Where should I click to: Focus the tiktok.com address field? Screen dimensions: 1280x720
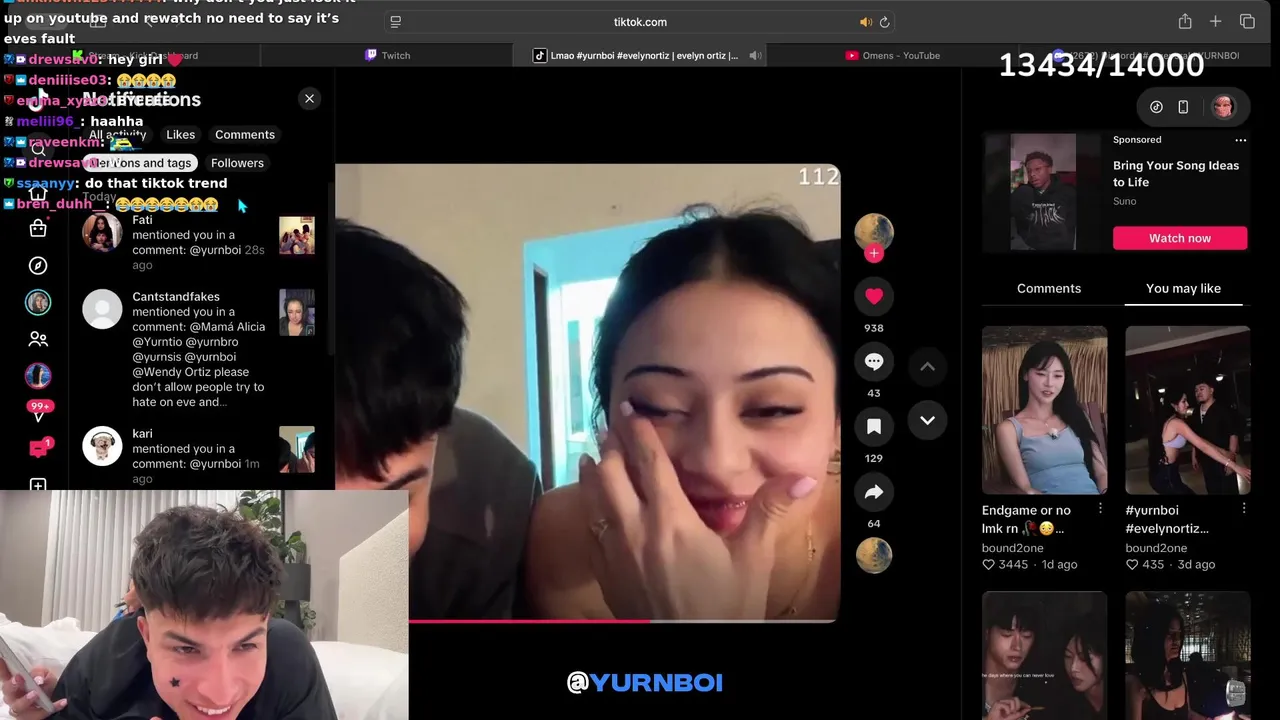[x=640, y=22]
